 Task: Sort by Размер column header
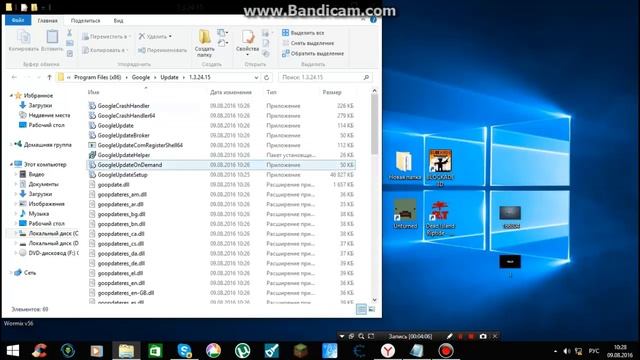[x=332, y=92]
